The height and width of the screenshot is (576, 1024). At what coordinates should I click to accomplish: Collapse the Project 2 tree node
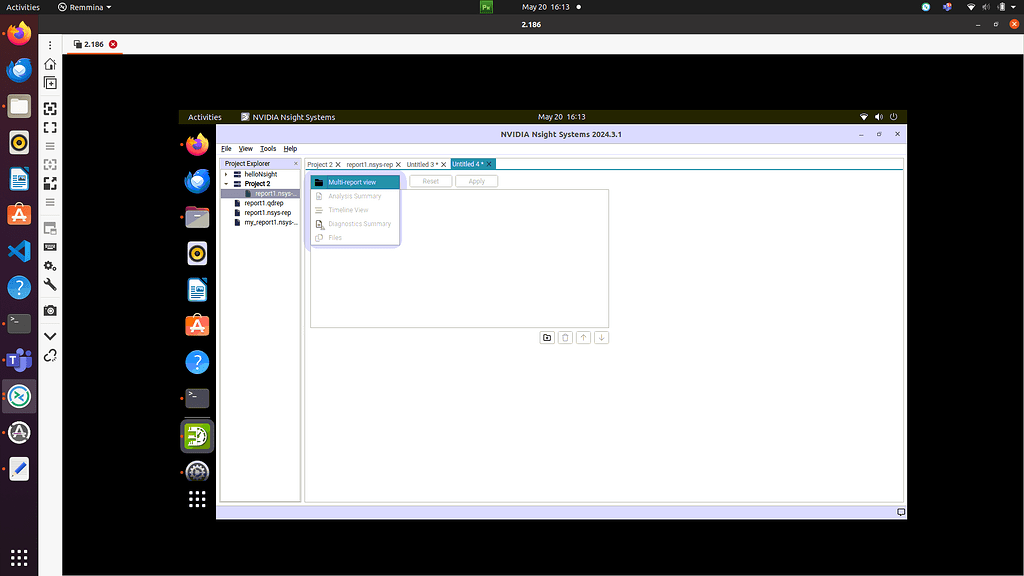[228, 183]
